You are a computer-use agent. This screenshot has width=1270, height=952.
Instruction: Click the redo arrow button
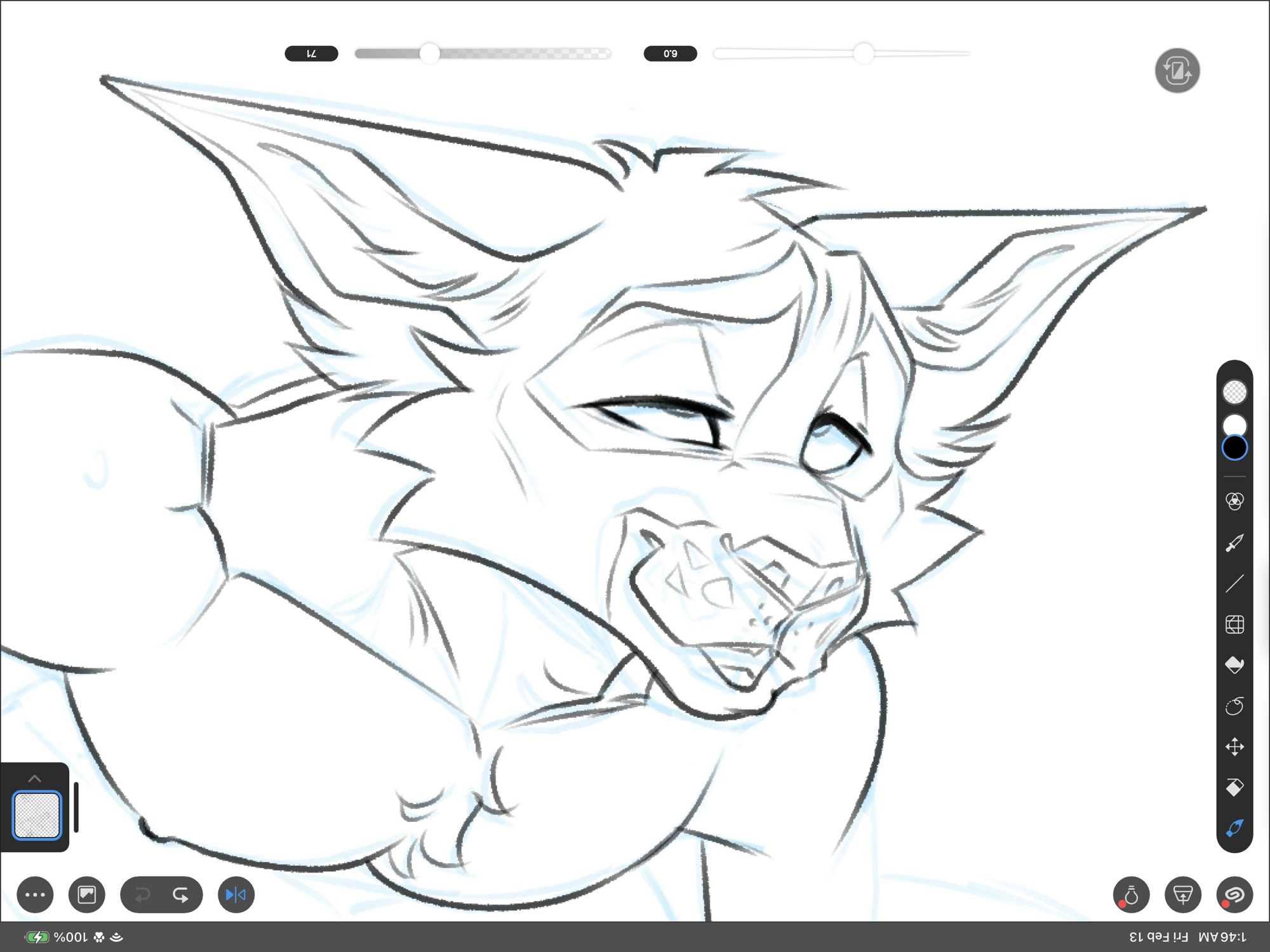(x=181, y=895)
